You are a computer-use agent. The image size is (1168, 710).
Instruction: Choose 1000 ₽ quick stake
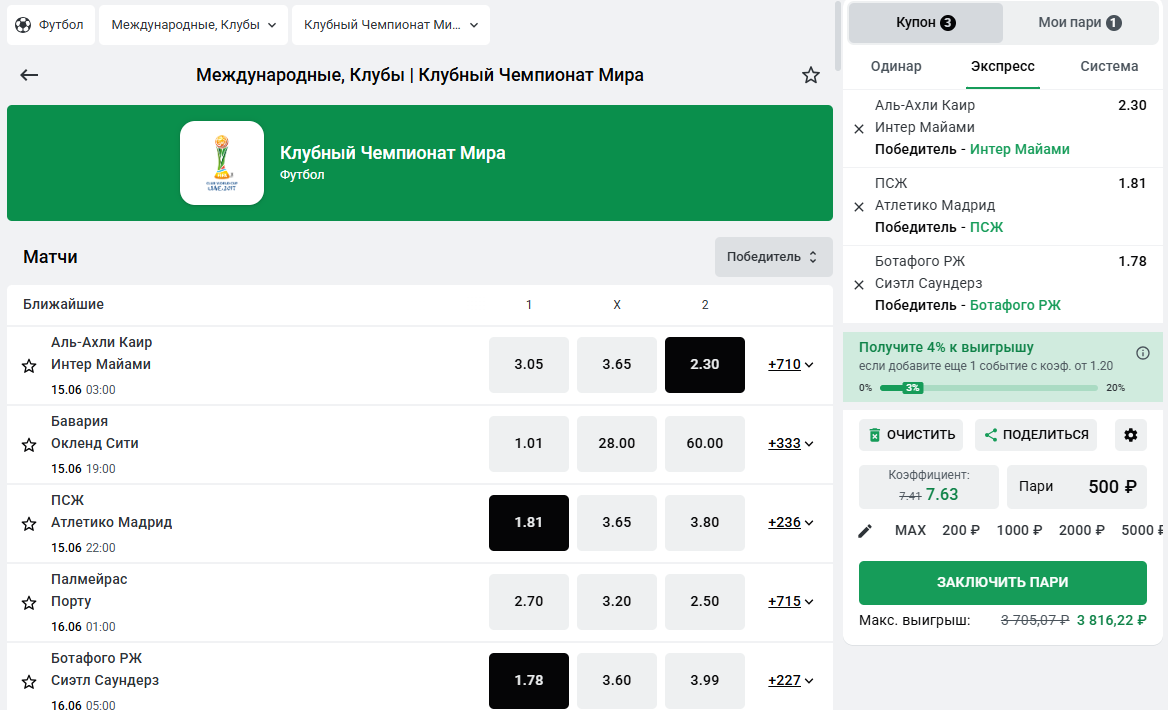click(1019, 530)
